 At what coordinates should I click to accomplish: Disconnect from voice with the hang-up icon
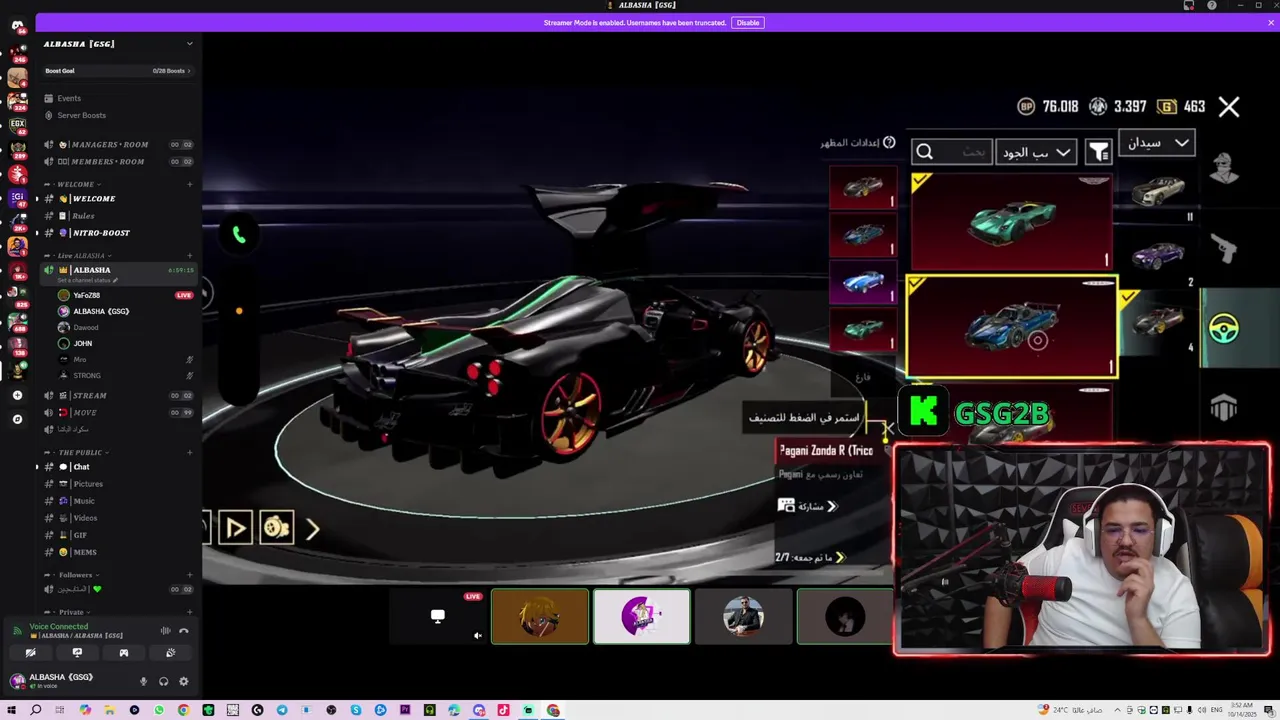[183, 630]
